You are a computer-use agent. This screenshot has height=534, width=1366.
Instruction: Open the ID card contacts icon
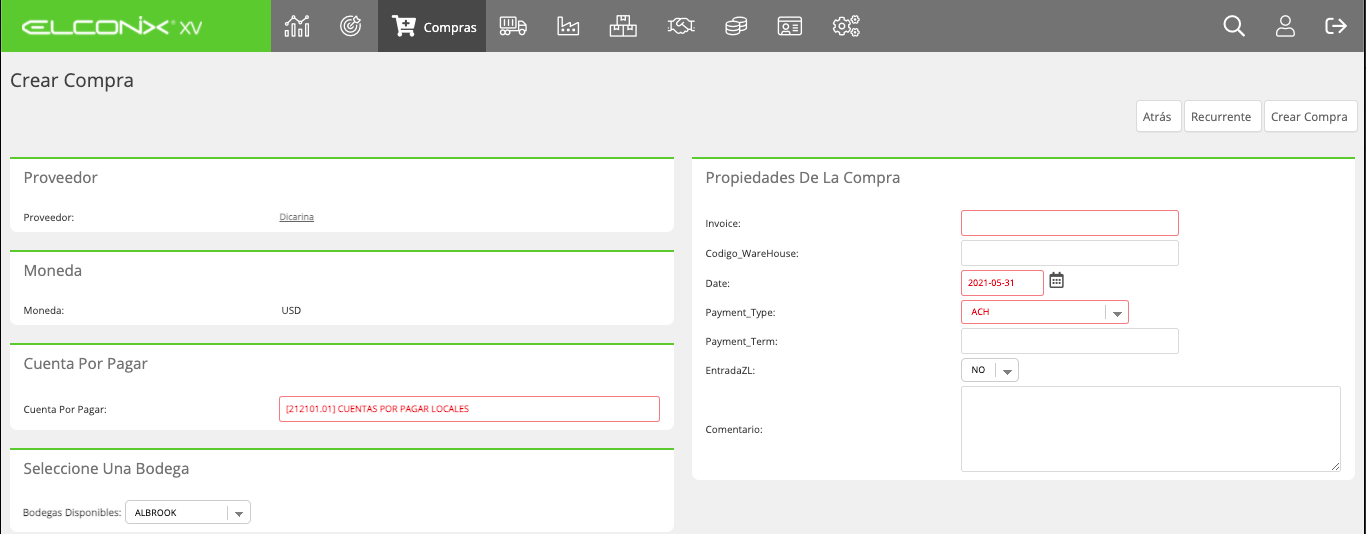pyautogui.click(x=790, y=26)
